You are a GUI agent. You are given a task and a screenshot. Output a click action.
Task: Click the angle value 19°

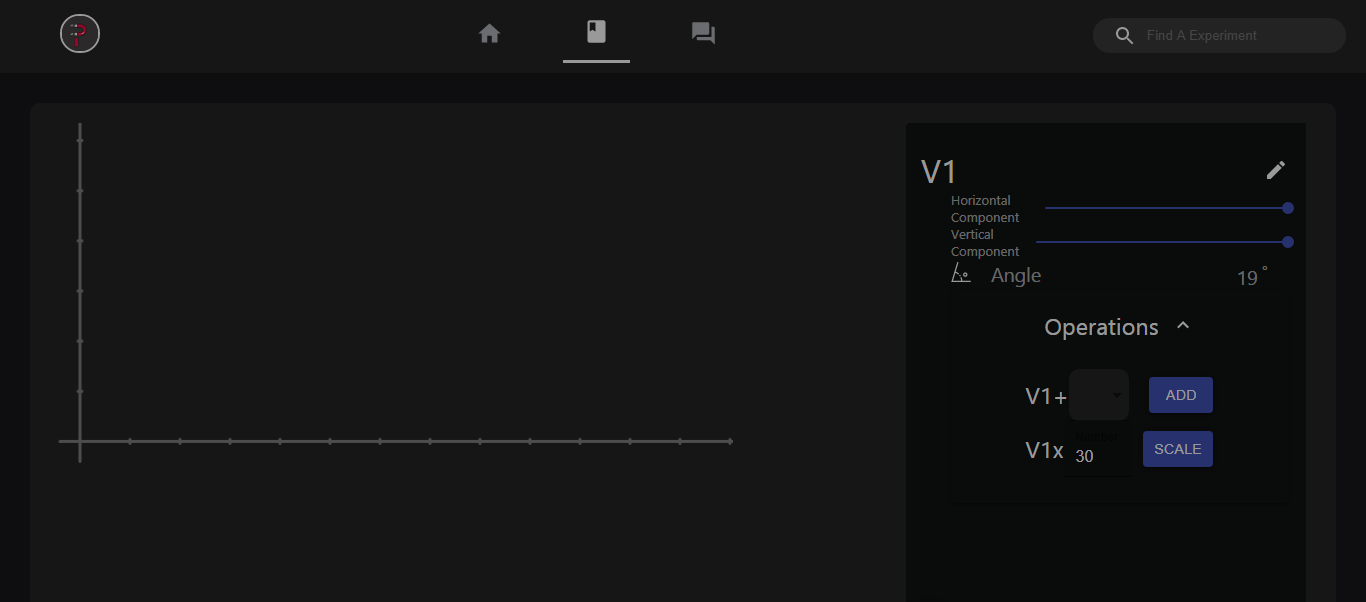pyautogui.click(x=1252, y=277)
